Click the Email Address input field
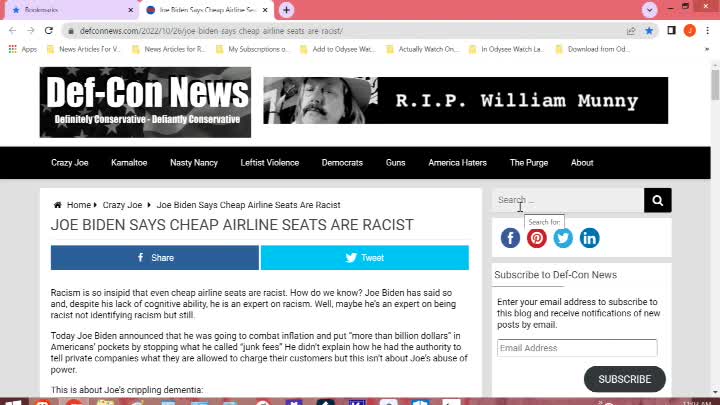The image size is (720, 405). click(x=577, y=348)
